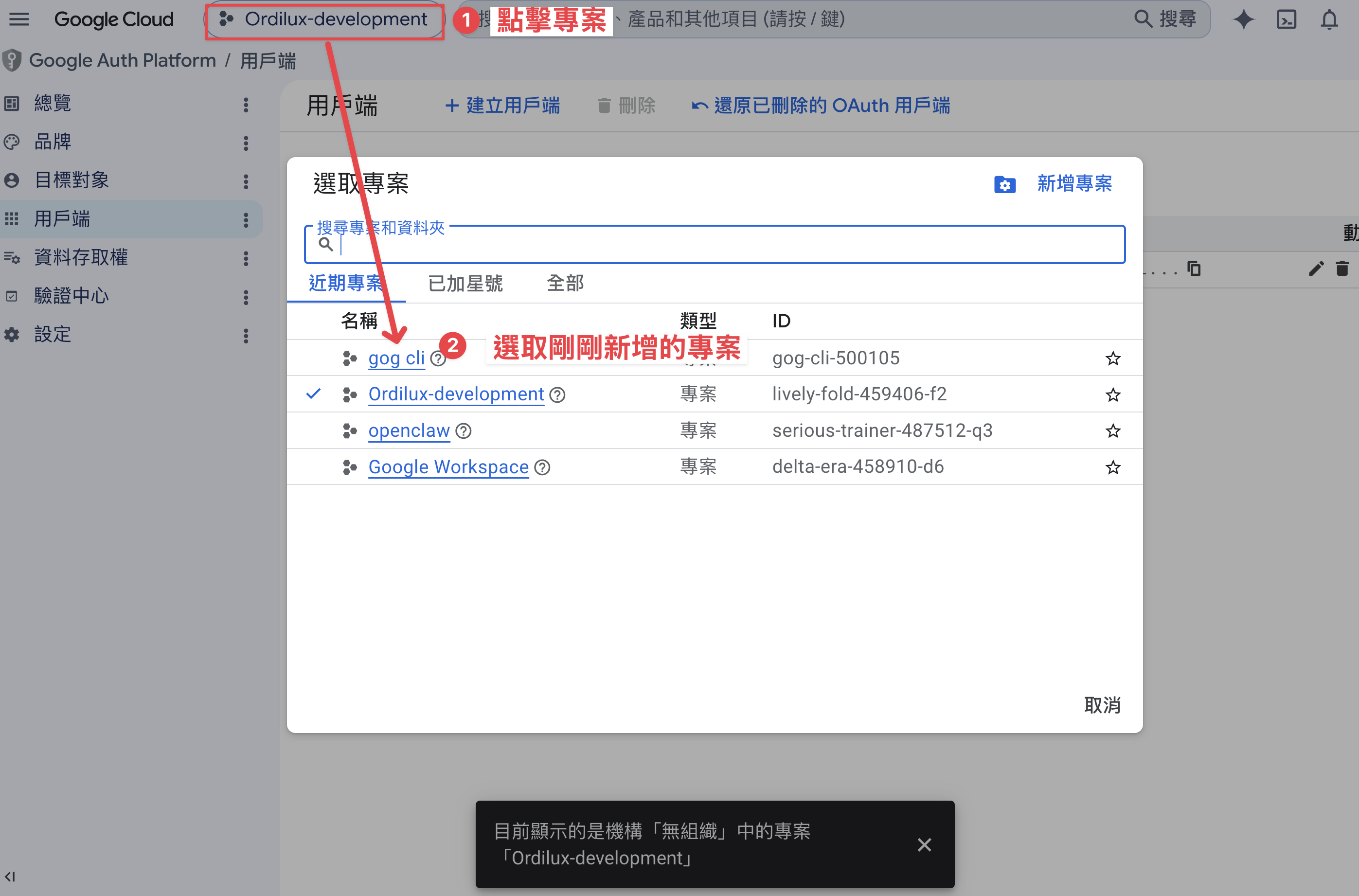Open more options for 總覽

tap(246, 104)
